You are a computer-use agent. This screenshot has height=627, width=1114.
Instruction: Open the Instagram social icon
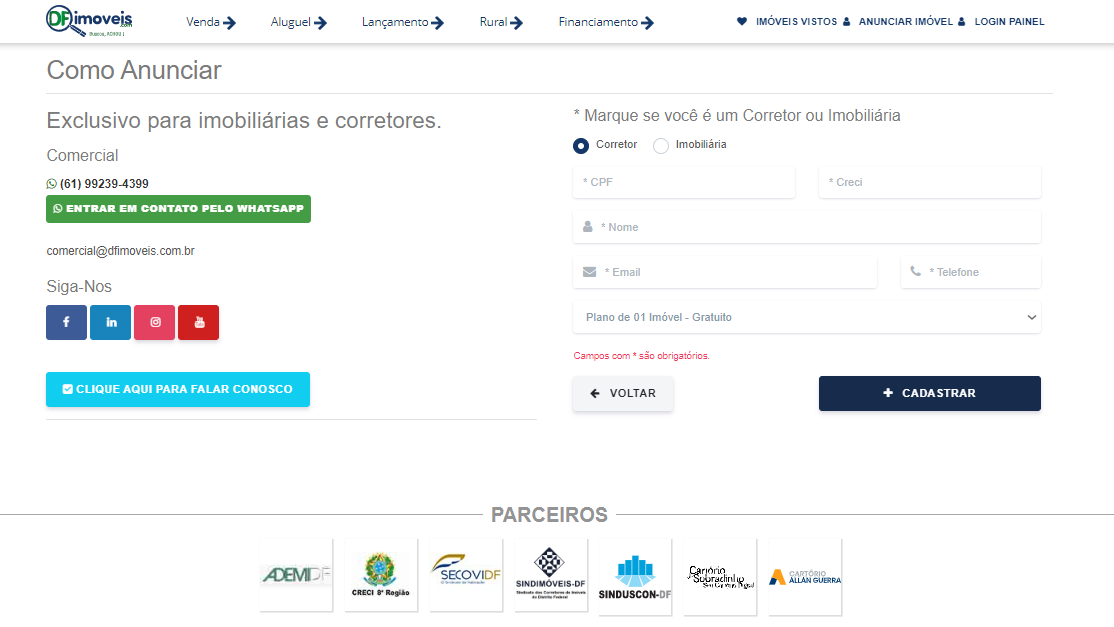point(155,322)
